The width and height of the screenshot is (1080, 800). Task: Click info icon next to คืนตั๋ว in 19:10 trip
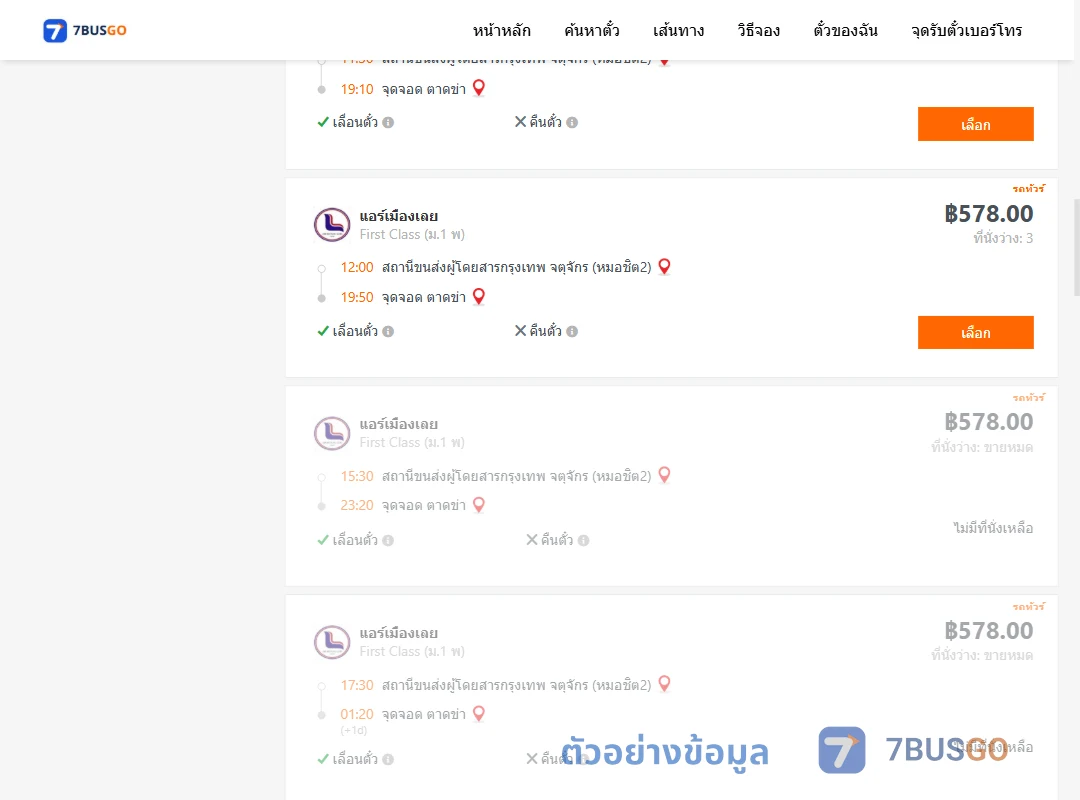(572, 123)
